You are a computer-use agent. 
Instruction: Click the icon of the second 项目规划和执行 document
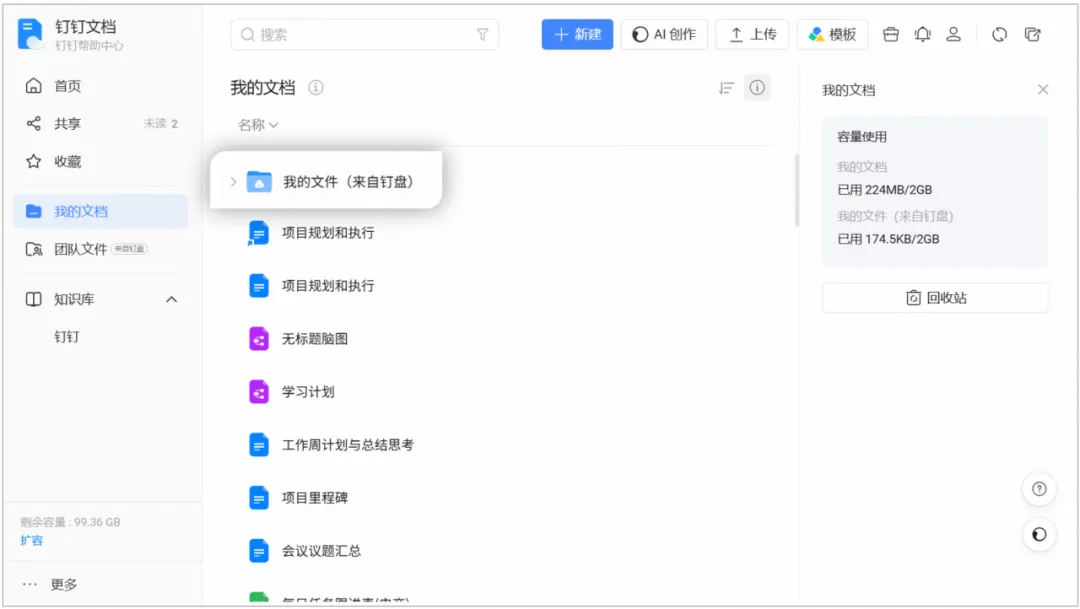click(x=258, y=285)
